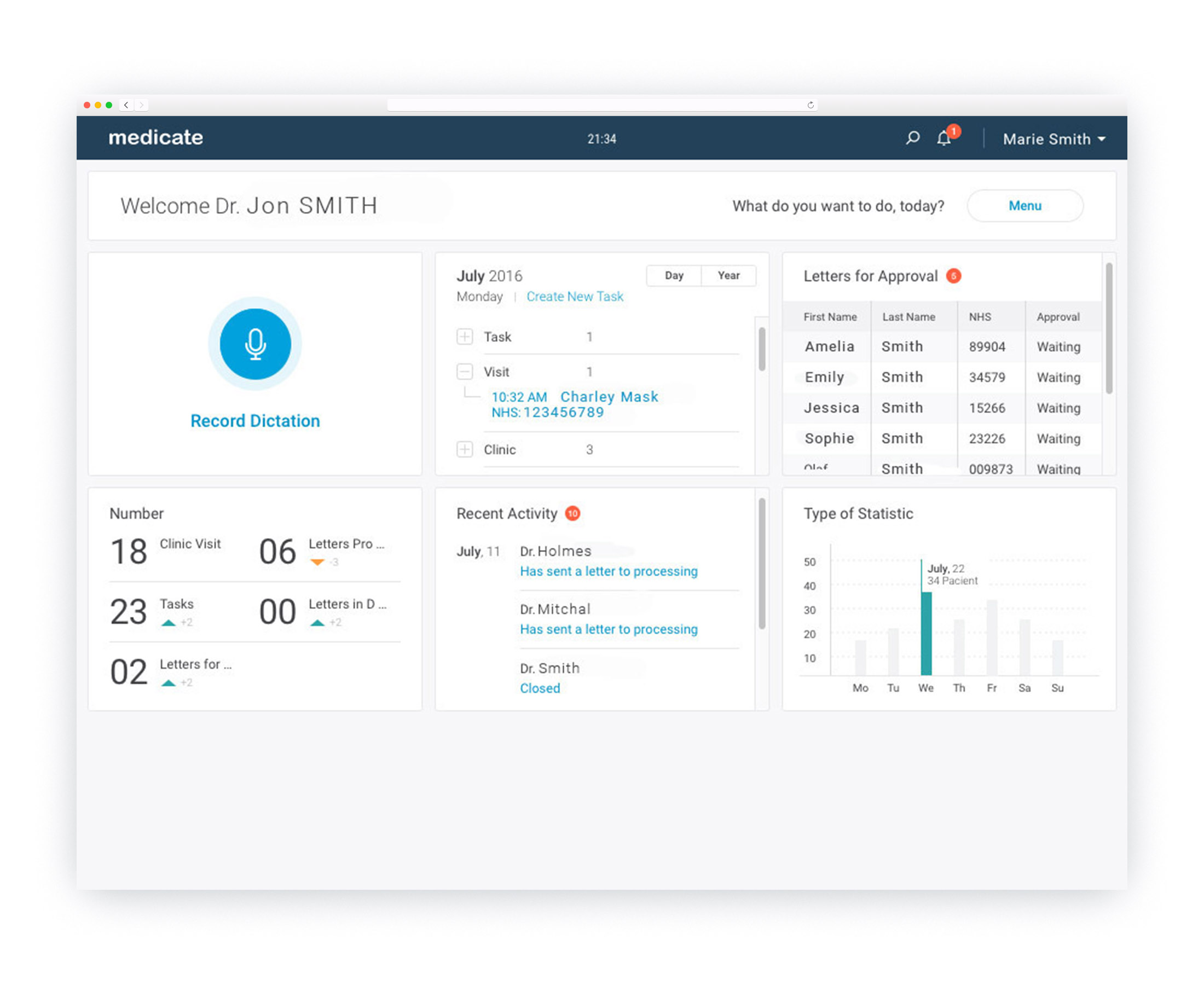1204x985 pixels.
Task: Expand the Task row plus box
Action: tap(465, 337)
